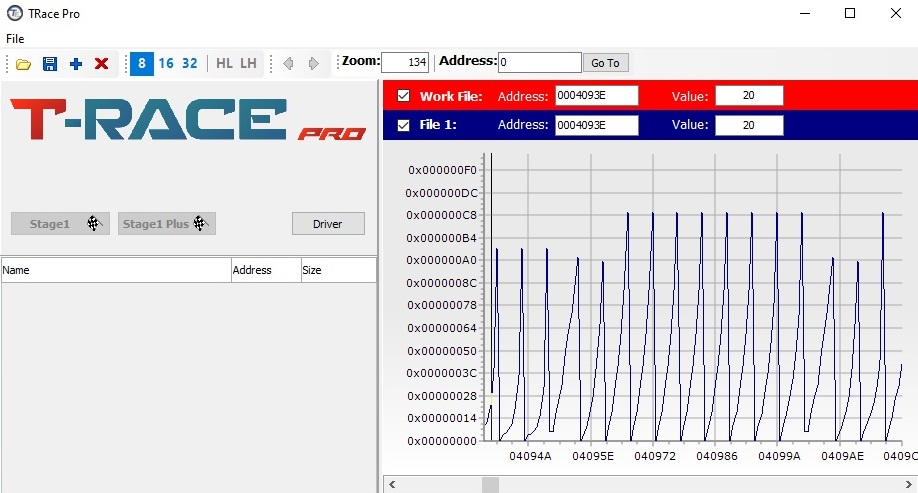This screenshot has height=493, width=918.
Task: Click the Driver button
Action: (x=328, y=223)
